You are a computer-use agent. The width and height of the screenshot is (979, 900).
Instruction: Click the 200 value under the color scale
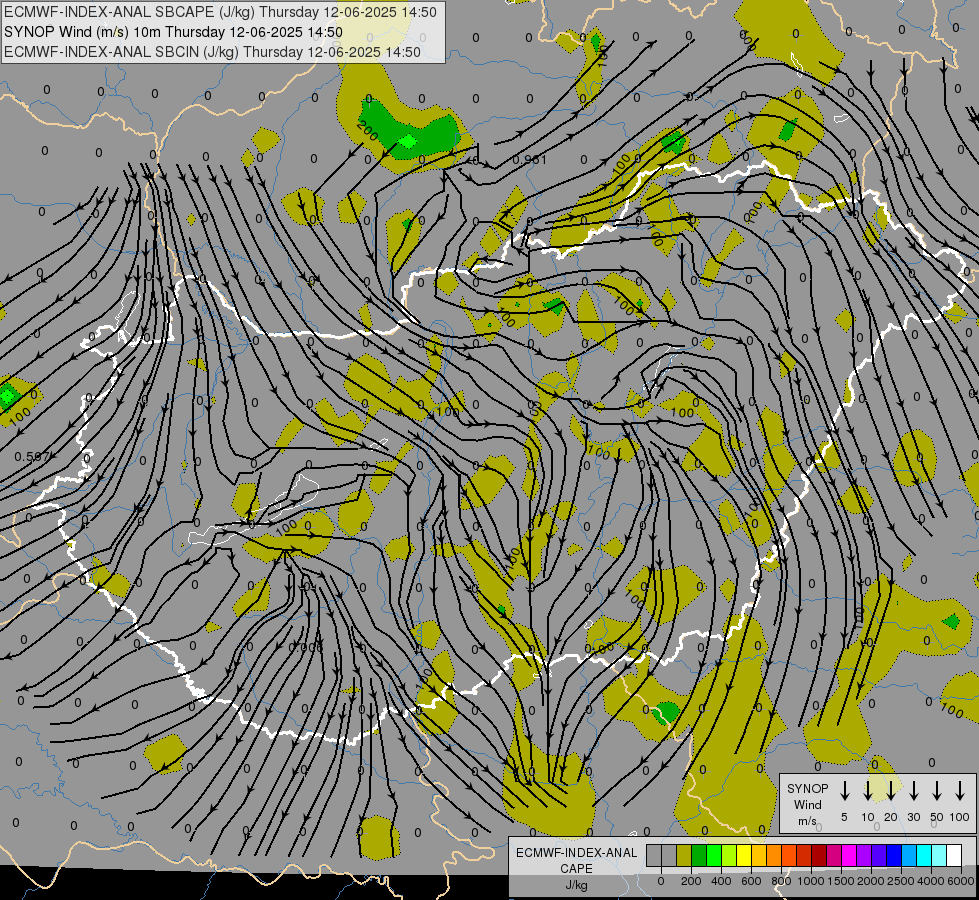tap(691, 881)
